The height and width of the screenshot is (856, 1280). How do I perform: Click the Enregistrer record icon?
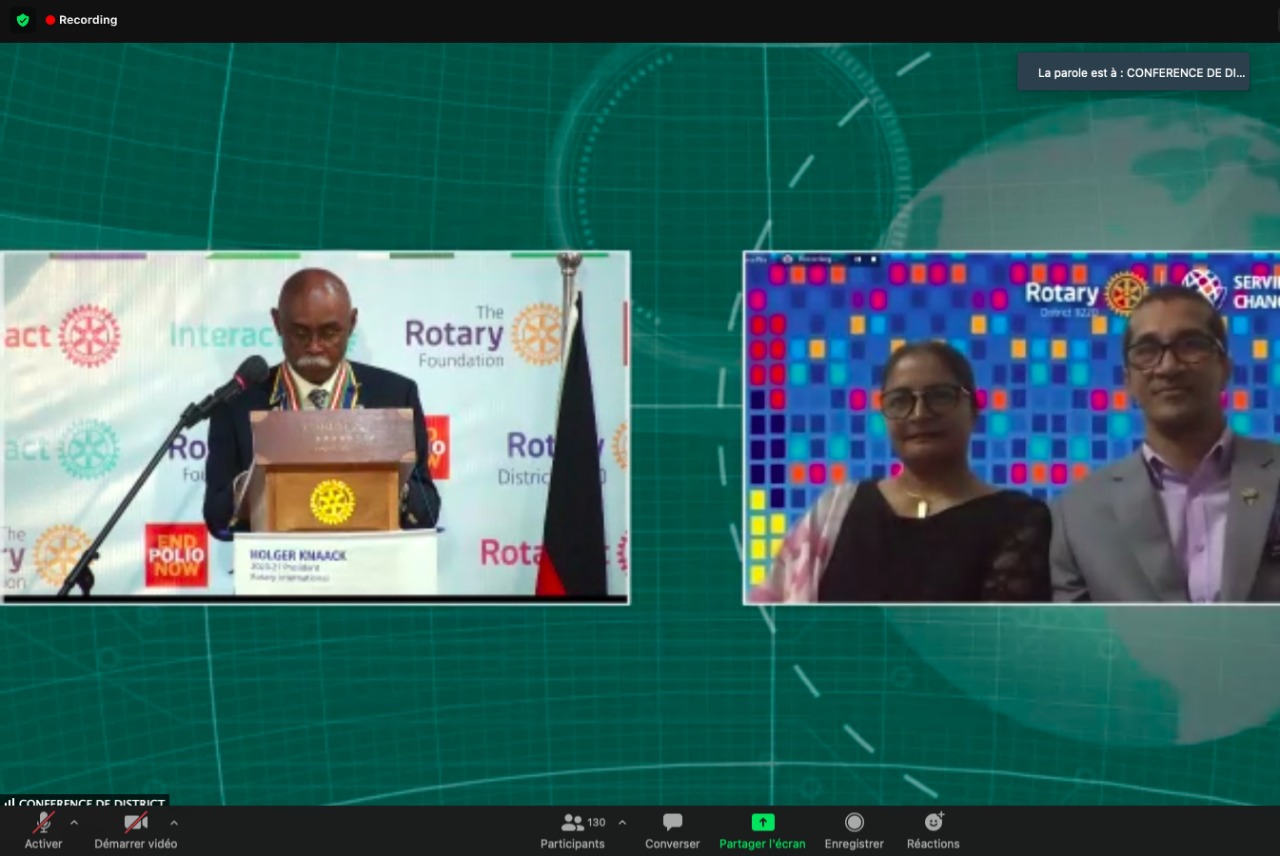tap(854, 822)
